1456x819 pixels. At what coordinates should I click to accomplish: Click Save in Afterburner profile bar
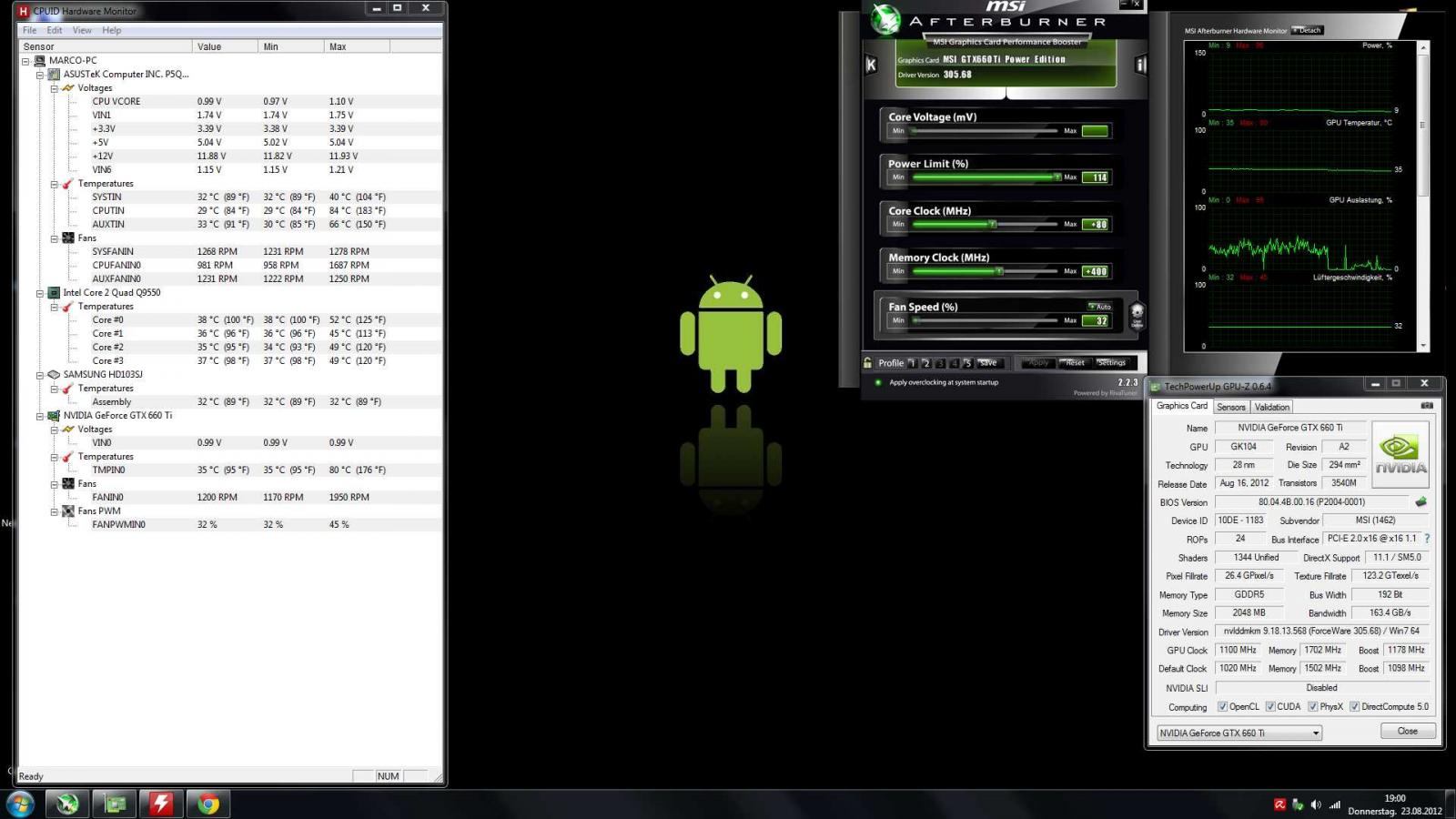[988, 362]
